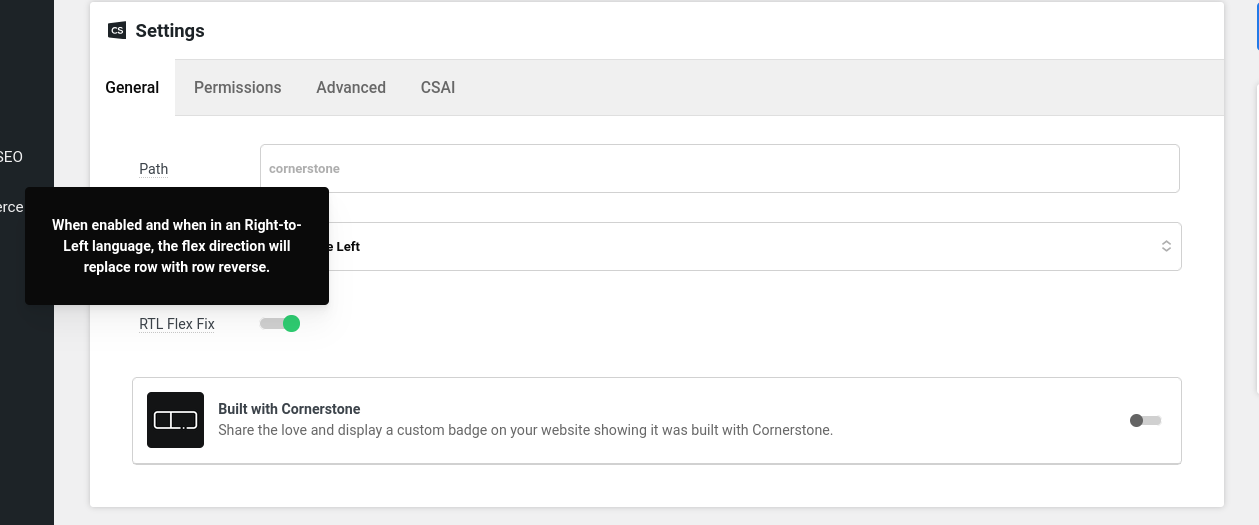1259x525 pixels.
Task: Click the RTL Flex Fix label
Action: pyautogui.click(x=177, y=324)
